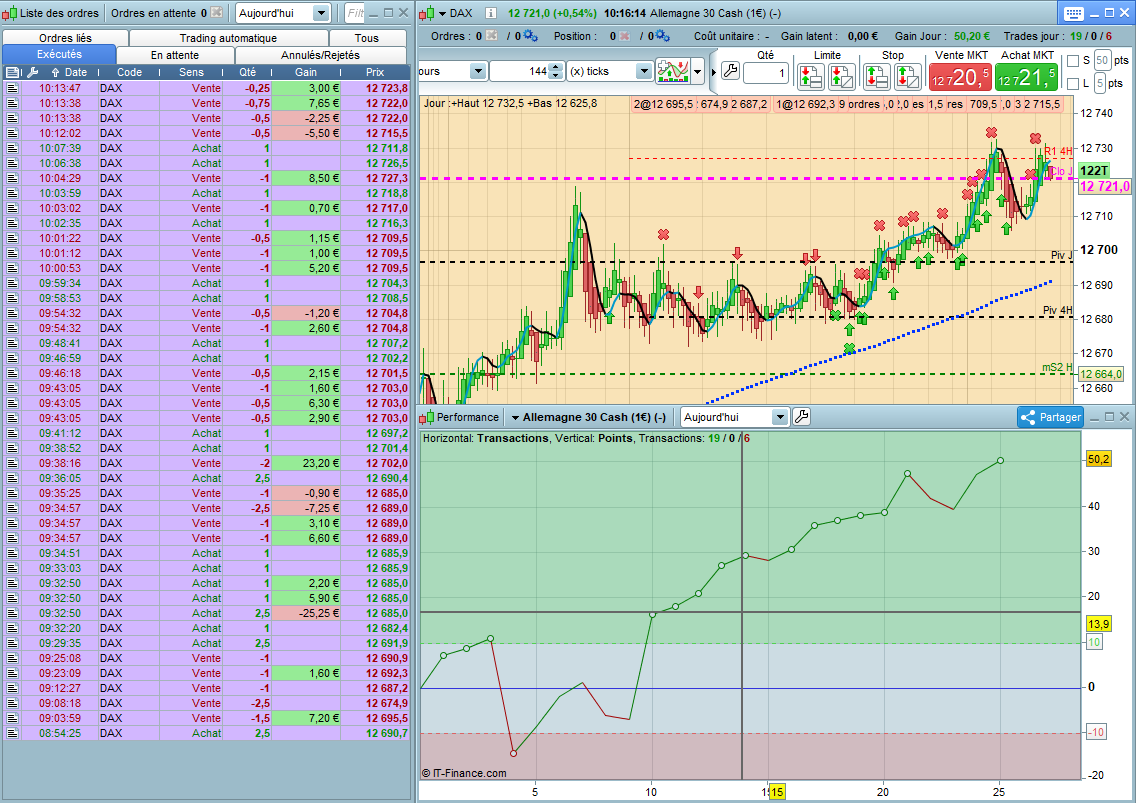Click the S points field showing 50
The height and width of the screenshot is (803, 1136).
pos(1102,60)
